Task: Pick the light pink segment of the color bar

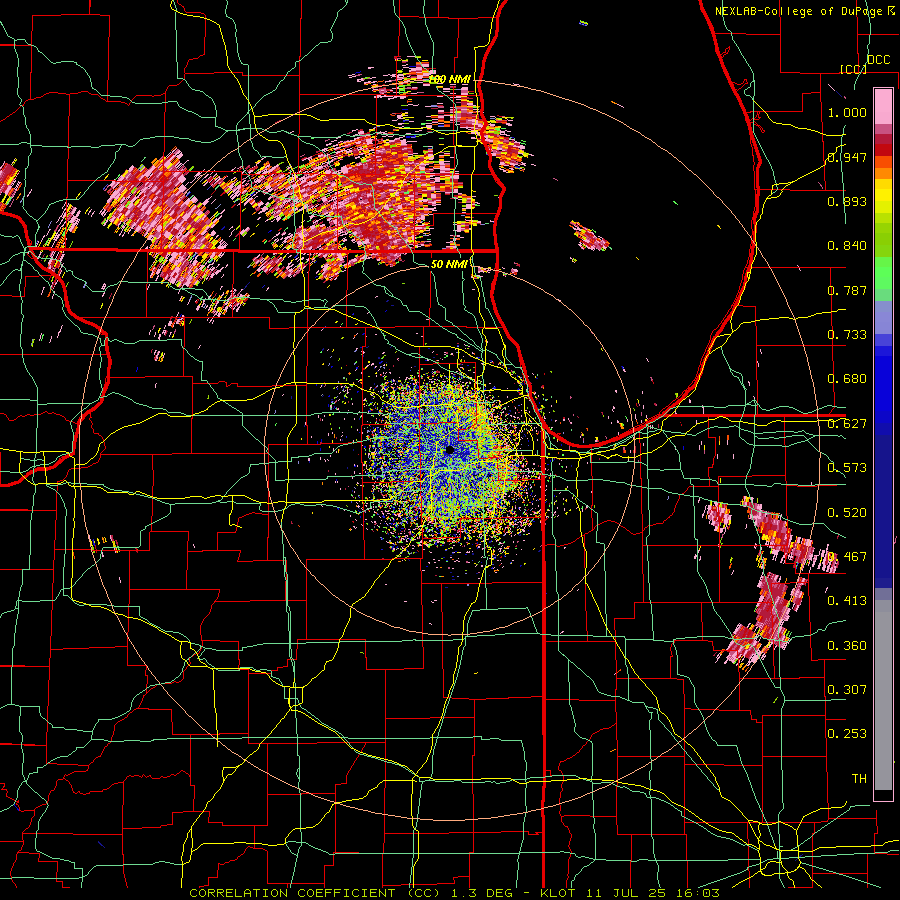Action: click(x=883, y=106)
